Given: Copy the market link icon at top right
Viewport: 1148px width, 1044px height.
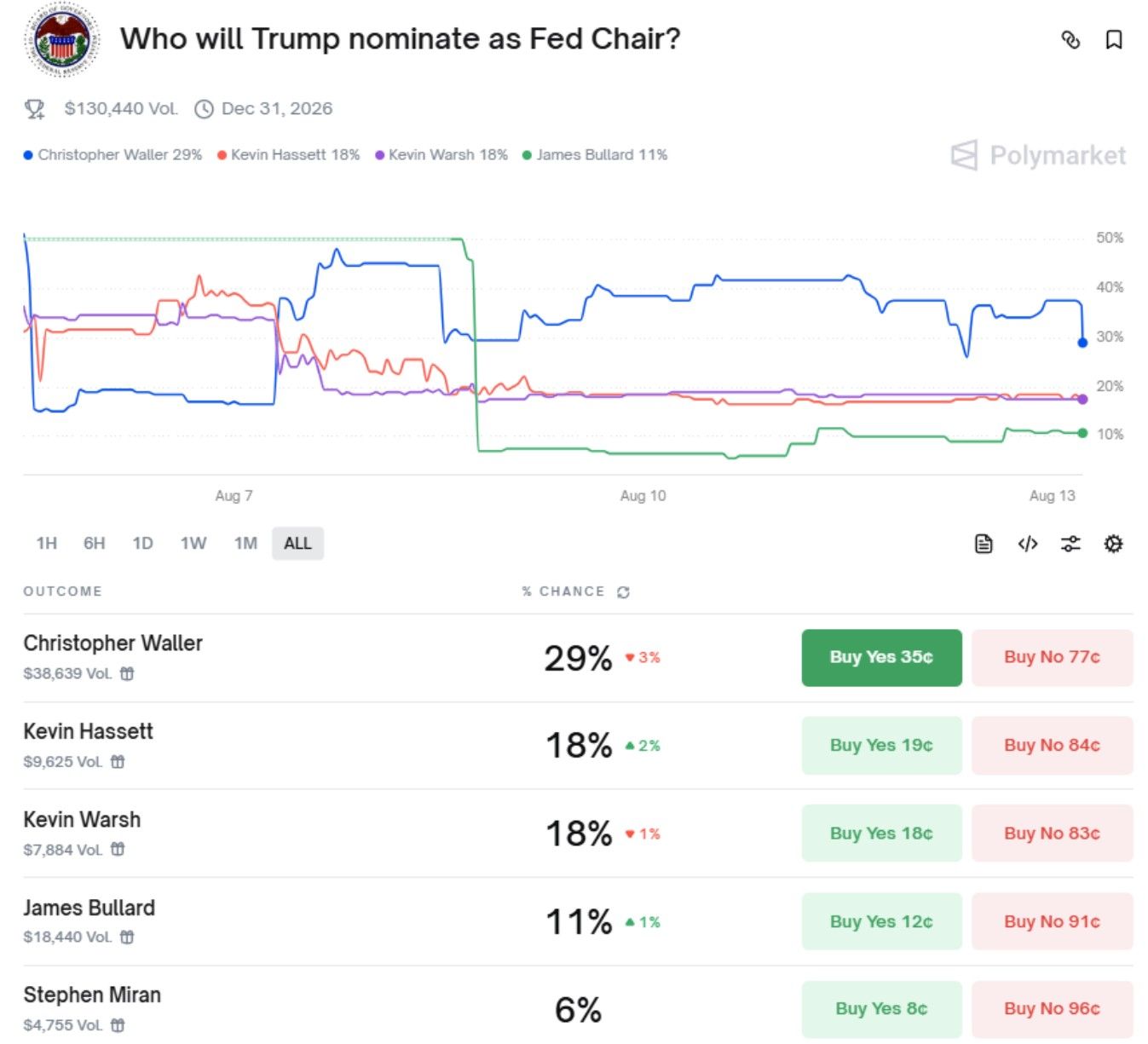Looking at the screenshot, I should tap(1071, 39).
